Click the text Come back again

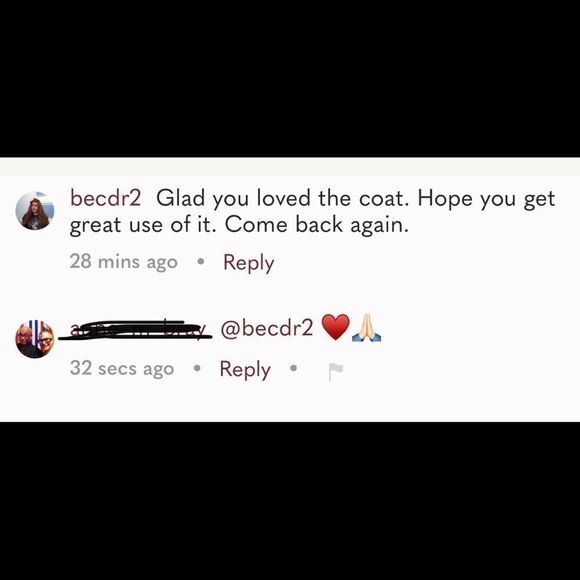click(316, 225)
